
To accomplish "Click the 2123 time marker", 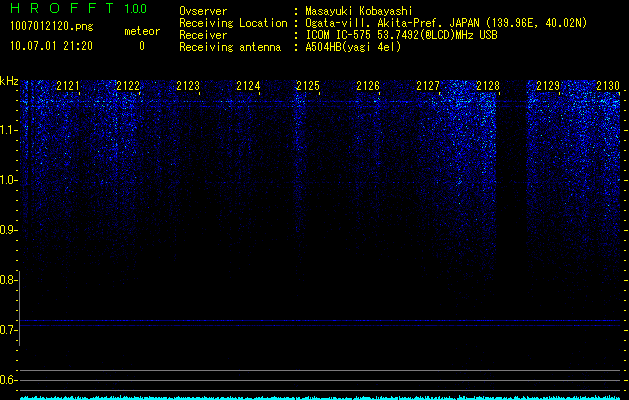I will tap(188, 85).
